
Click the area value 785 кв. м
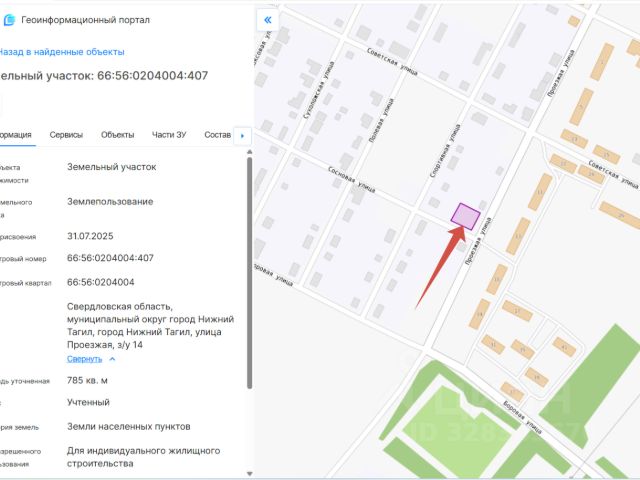pos(87,380)
